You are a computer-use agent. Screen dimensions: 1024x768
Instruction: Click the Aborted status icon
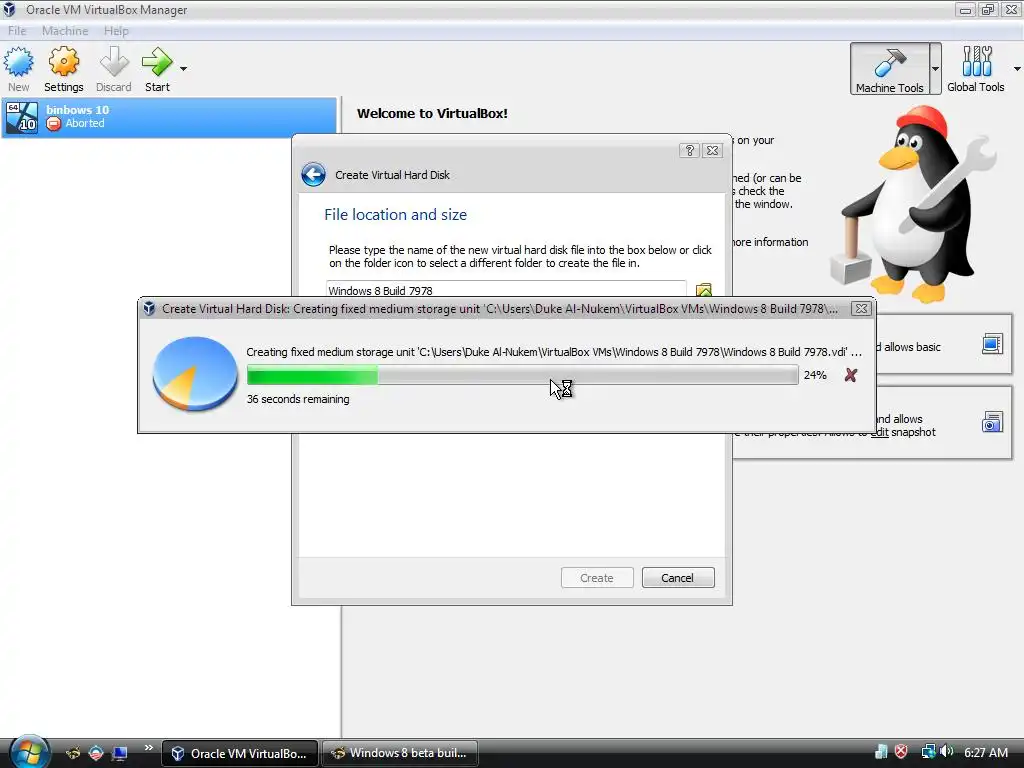coord(54,123)
